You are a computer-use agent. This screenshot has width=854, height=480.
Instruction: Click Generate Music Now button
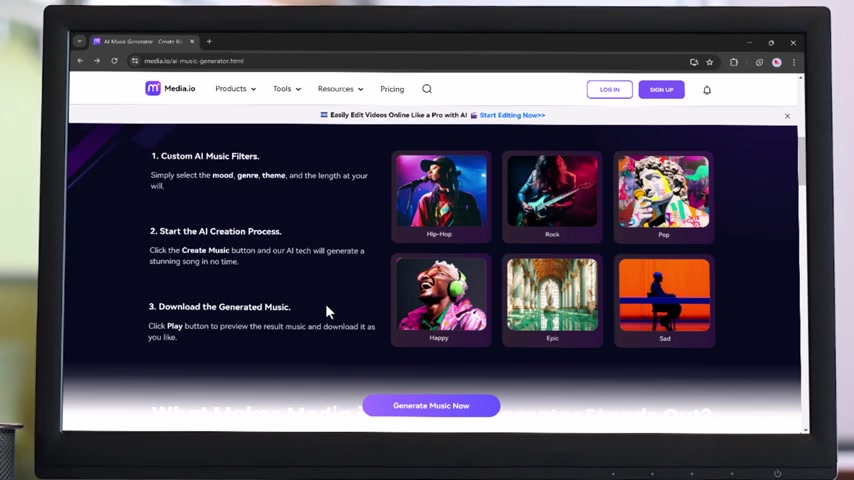click(x=431, y=406)
